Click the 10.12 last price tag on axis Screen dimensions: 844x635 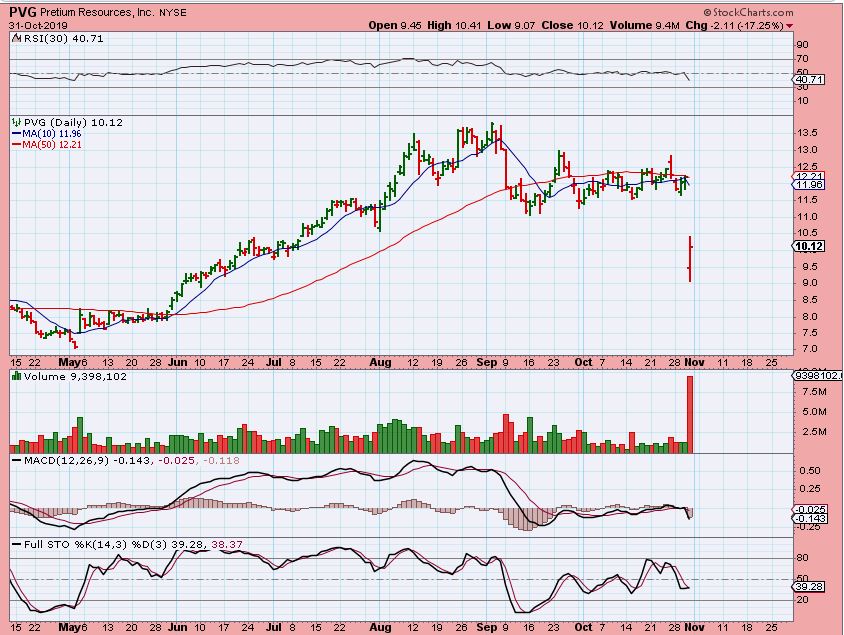pos(809,246)
